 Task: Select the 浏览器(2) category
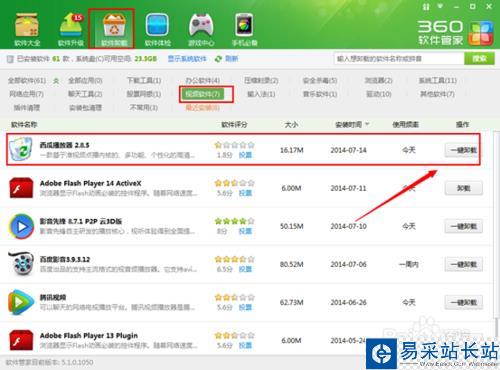[378, 81]
